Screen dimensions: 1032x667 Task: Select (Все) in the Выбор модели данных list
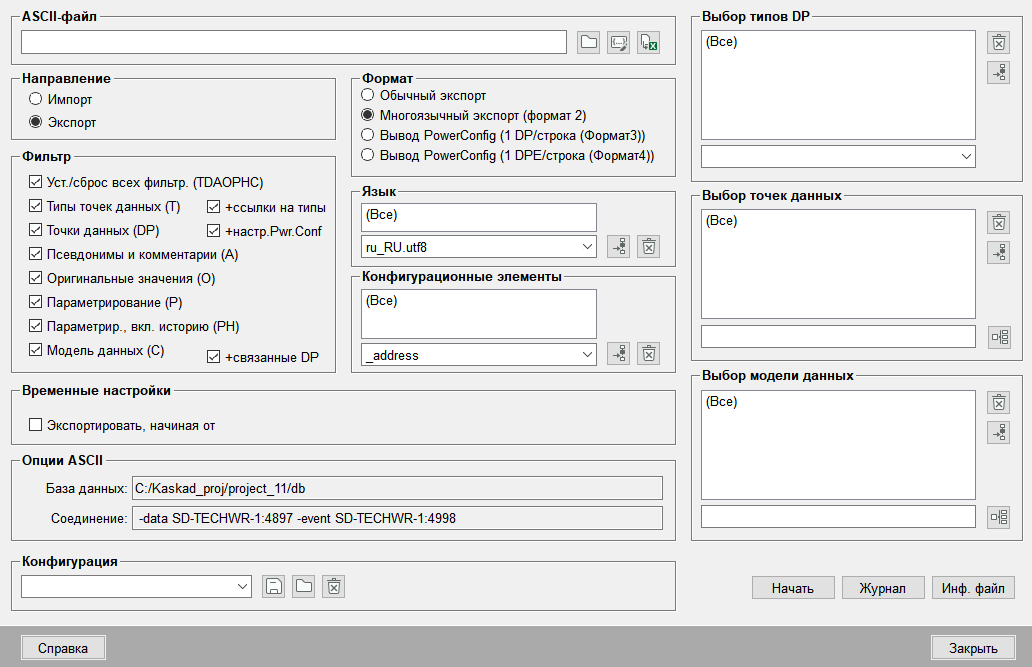pos(721,402)
